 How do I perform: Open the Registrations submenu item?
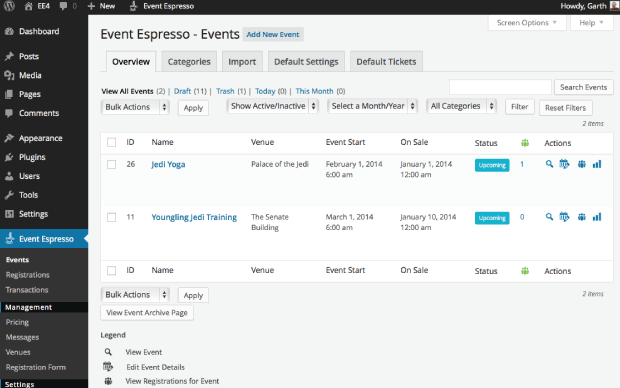coord(28,275)
